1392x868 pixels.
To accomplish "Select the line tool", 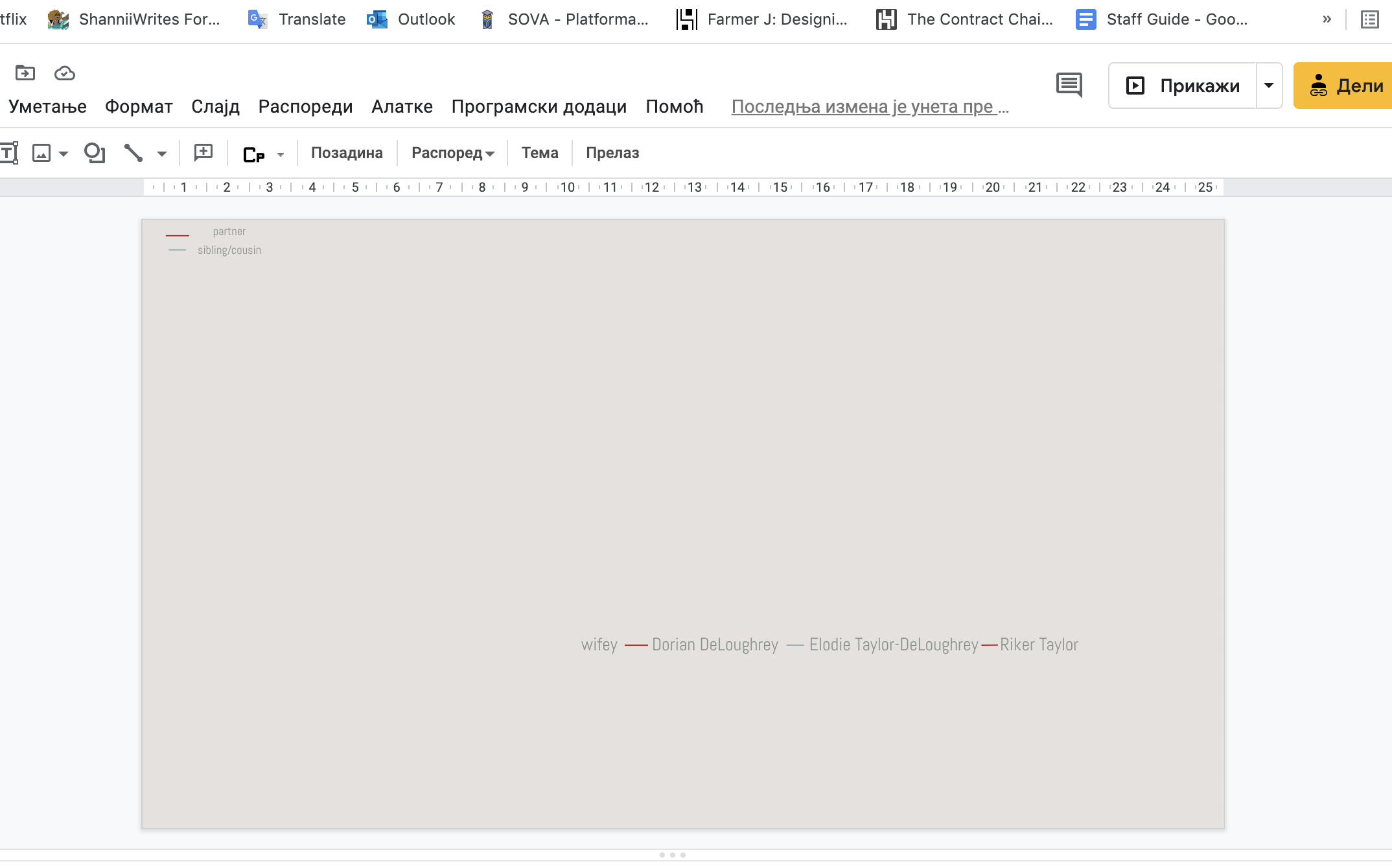I will coord(133,153).
